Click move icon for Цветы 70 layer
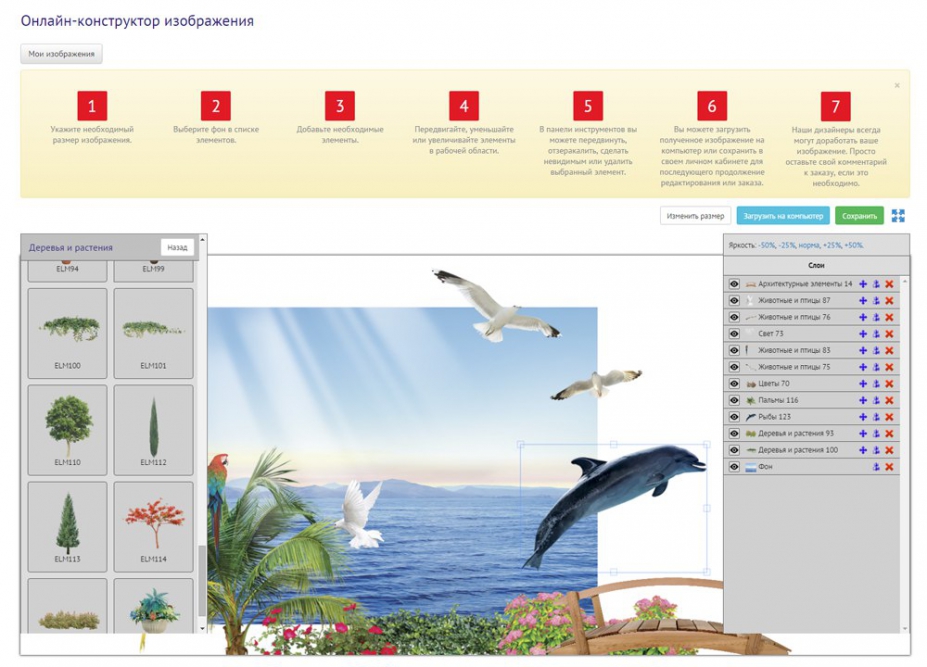 tap(863, 383)
